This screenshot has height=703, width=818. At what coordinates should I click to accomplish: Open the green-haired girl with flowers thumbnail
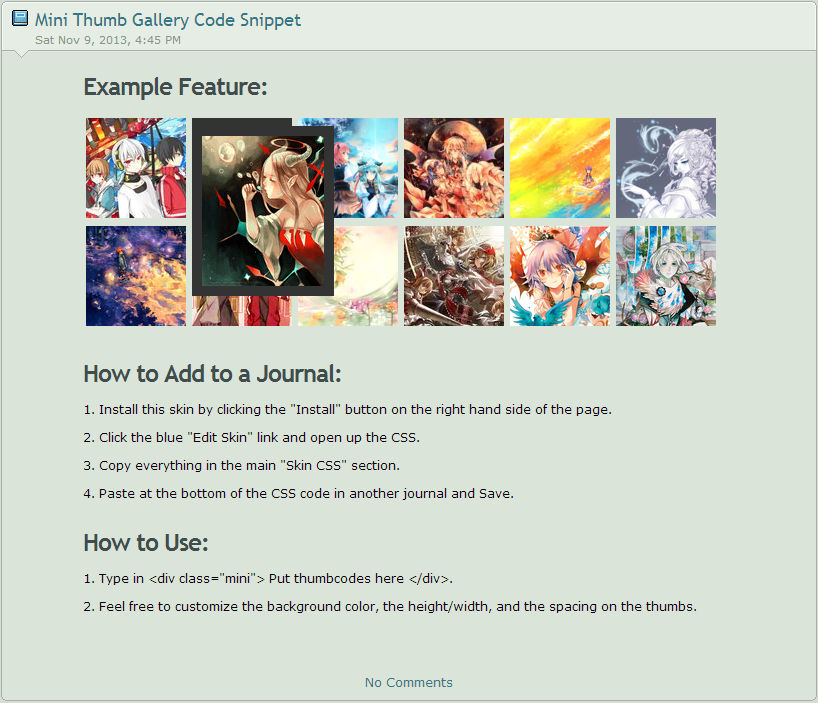coord(666,276)
